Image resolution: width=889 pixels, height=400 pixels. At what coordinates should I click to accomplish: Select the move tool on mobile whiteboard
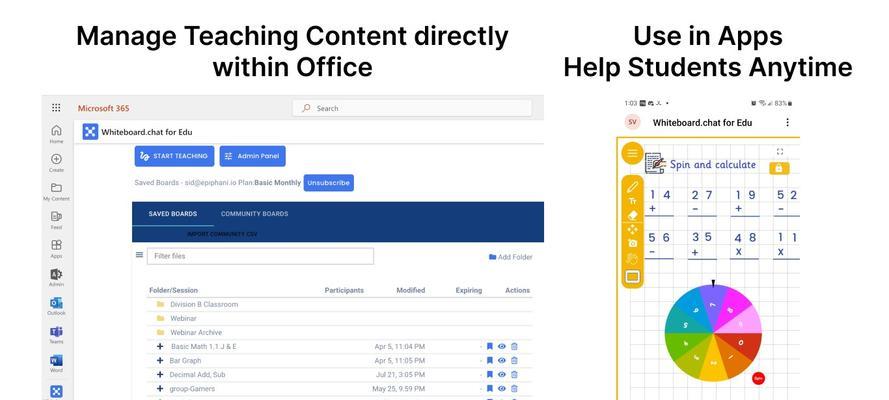pyautogui.click(x=633, y=229)
